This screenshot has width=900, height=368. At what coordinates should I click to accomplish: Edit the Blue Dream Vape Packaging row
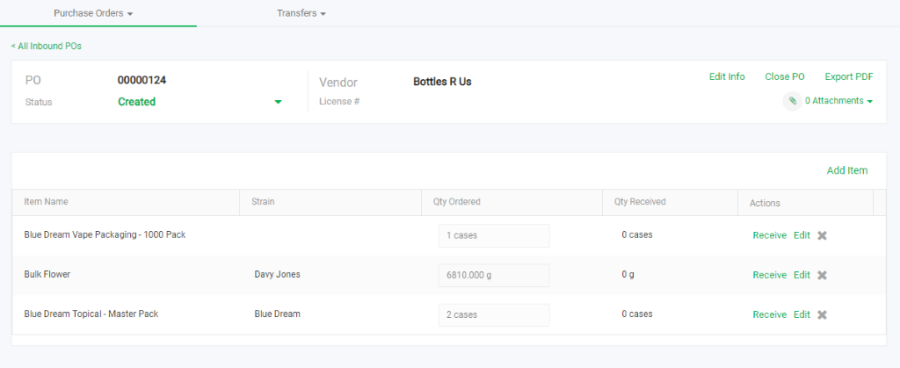point(801,235)
